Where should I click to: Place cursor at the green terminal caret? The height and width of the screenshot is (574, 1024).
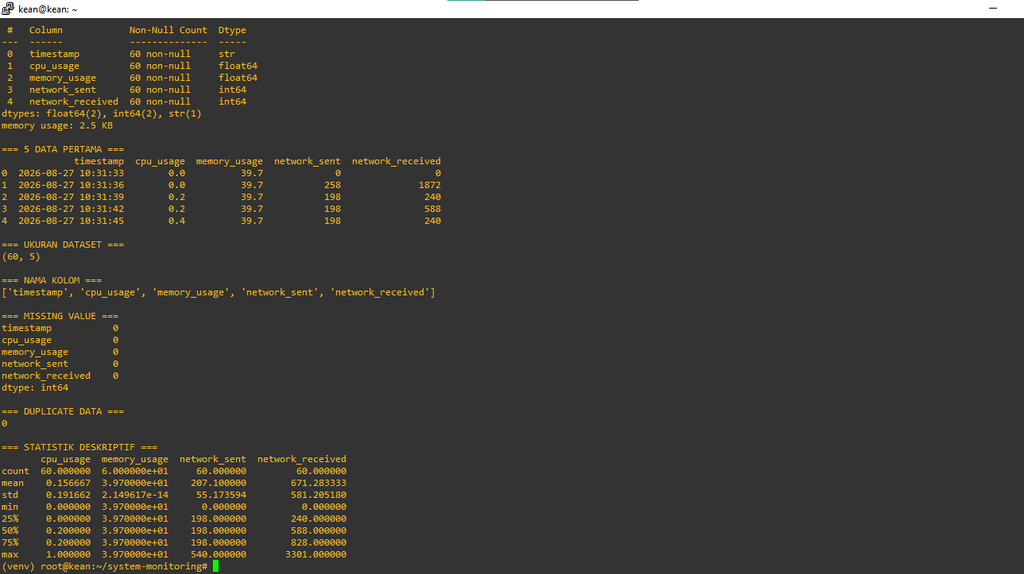[x=216, y=566]
